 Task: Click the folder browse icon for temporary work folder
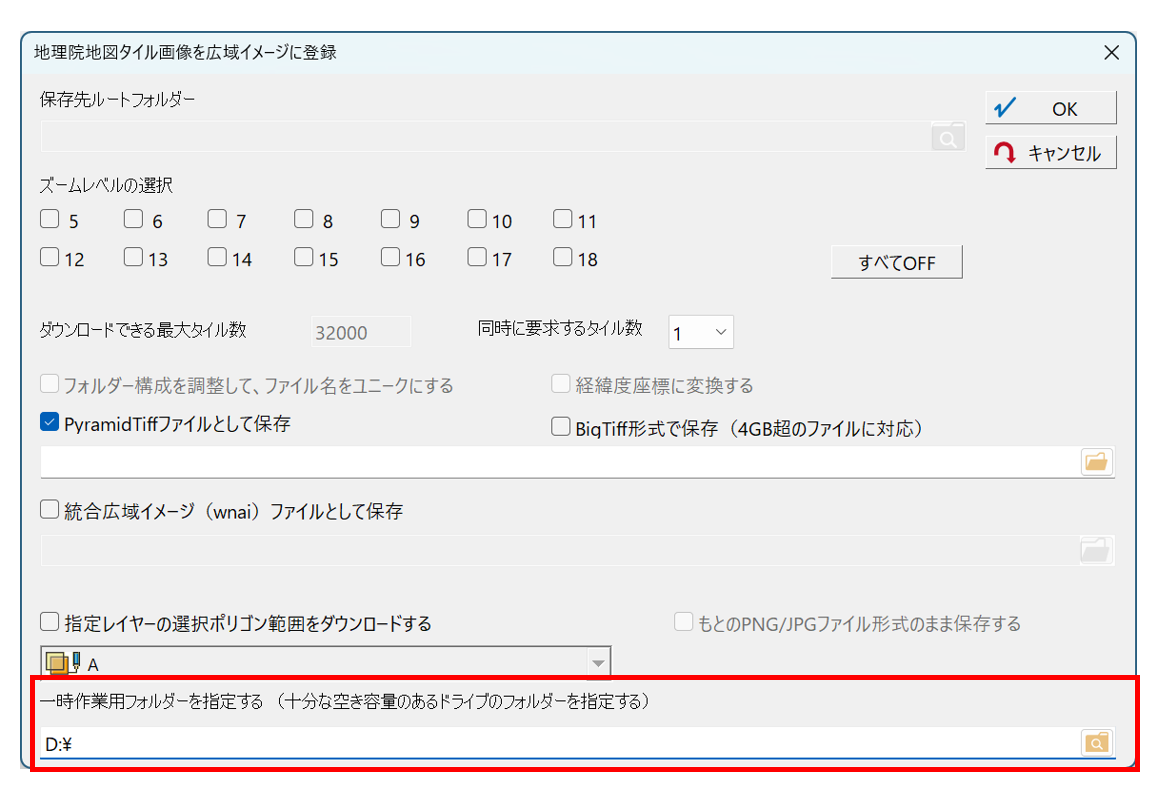click(x=1097, y=742)
